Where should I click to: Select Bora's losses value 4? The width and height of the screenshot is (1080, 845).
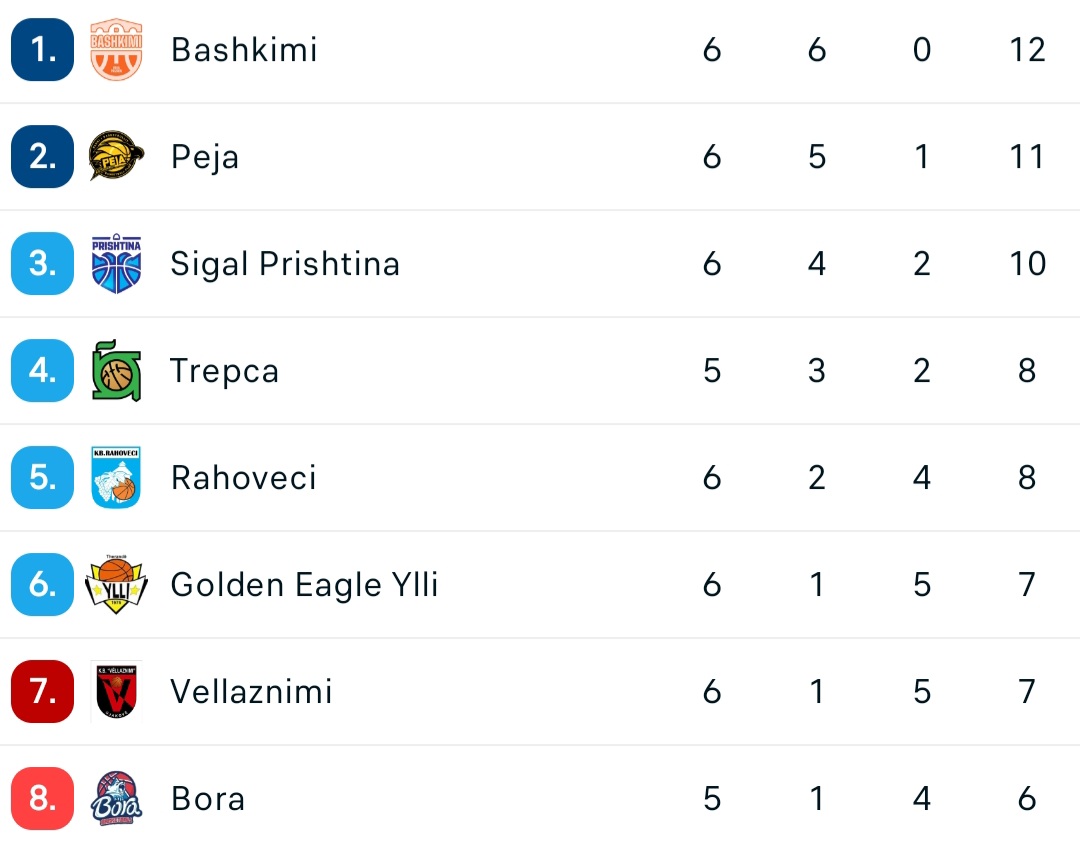click(922, 798)
